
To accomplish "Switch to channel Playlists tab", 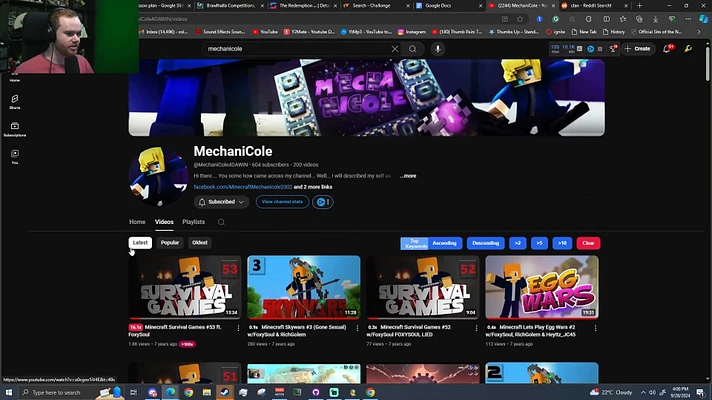I will click(x=193, y=222).
